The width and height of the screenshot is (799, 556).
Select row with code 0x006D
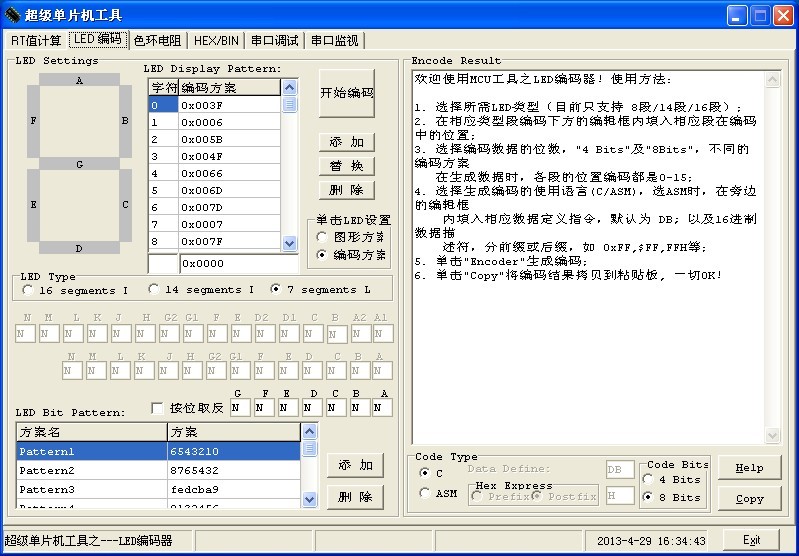coord(215,190)
